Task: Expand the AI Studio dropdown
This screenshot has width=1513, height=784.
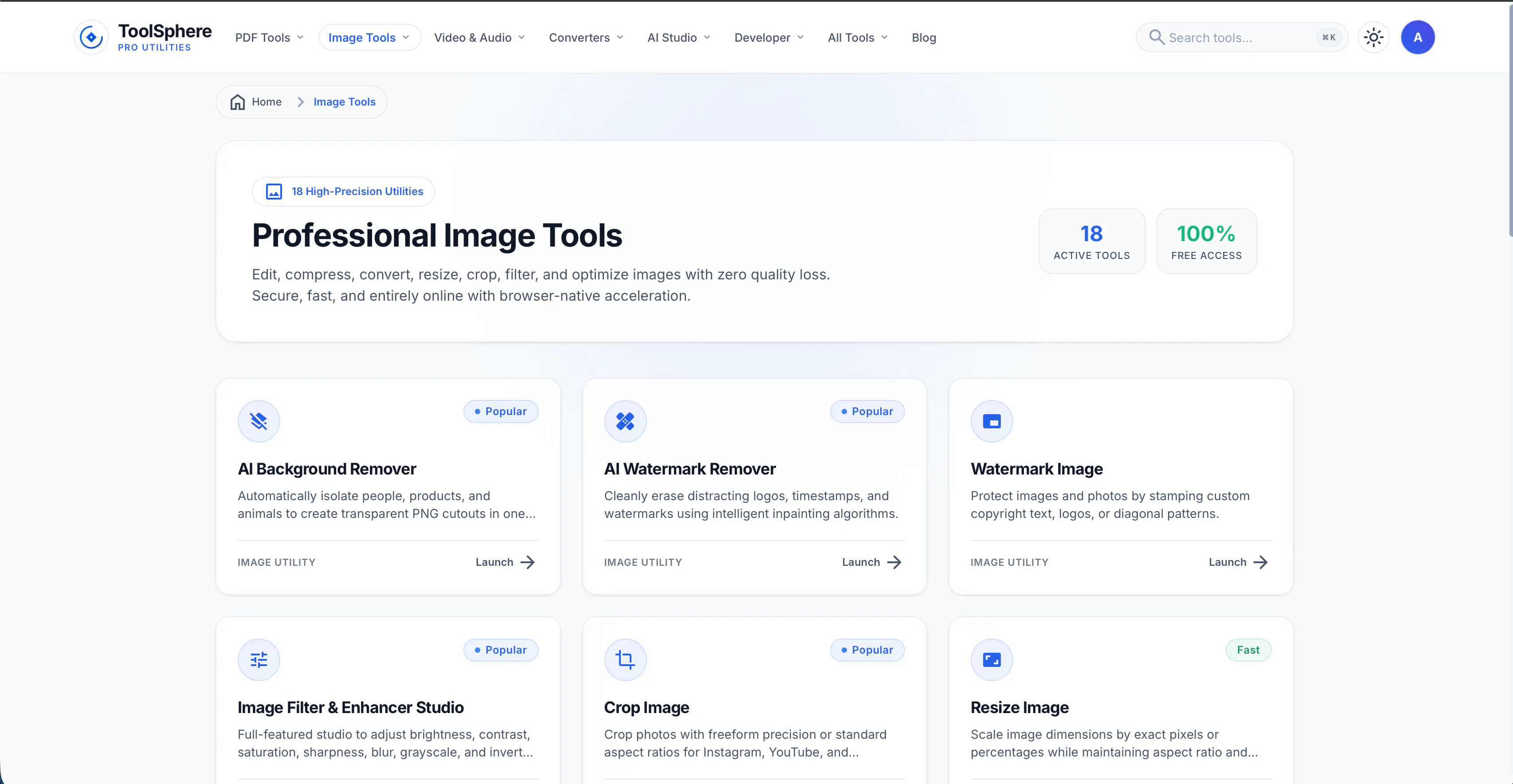Action: tap(679, 38)
